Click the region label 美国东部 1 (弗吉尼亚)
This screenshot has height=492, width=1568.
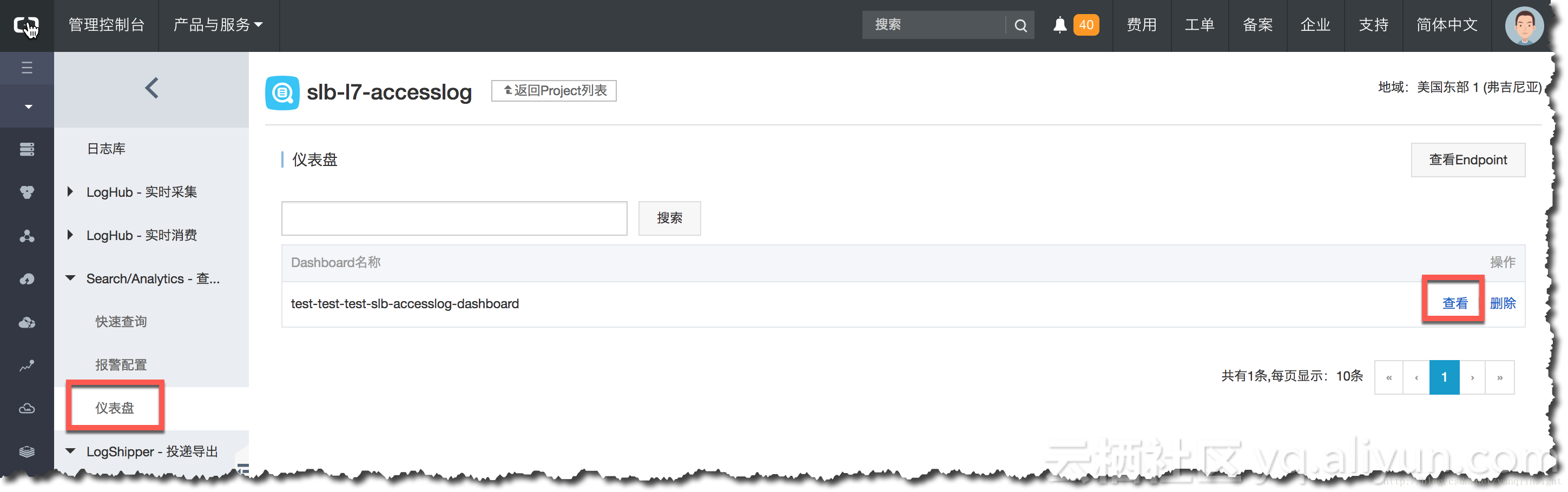1479,88
